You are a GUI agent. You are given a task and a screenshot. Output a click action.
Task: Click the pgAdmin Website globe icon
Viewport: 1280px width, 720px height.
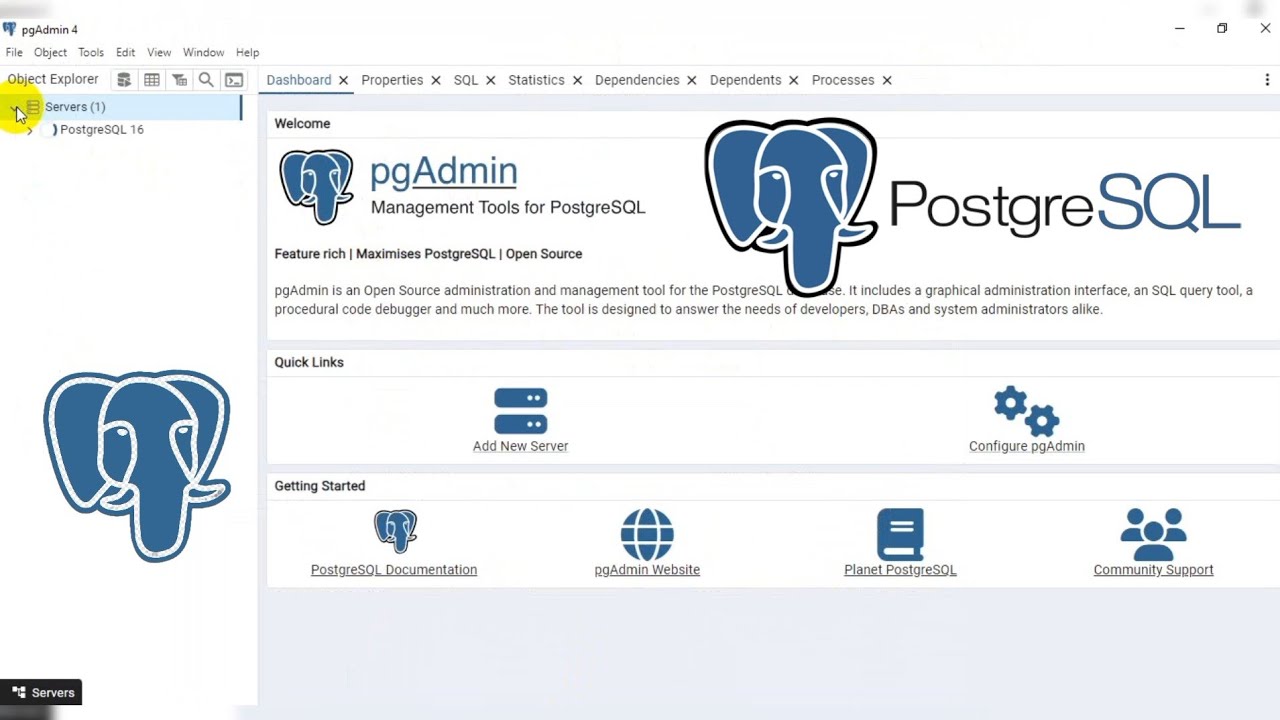tap(647, 534)
